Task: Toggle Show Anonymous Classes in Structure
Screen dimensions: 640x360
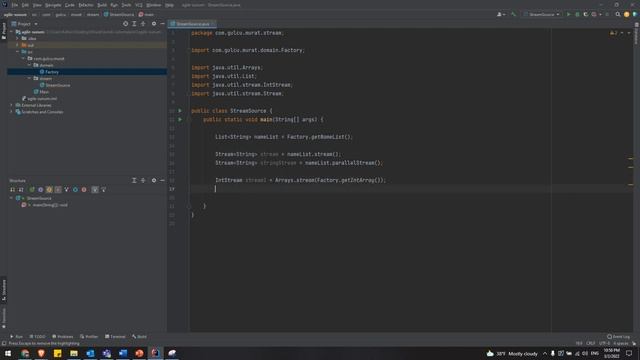Action: click(58, 190)
